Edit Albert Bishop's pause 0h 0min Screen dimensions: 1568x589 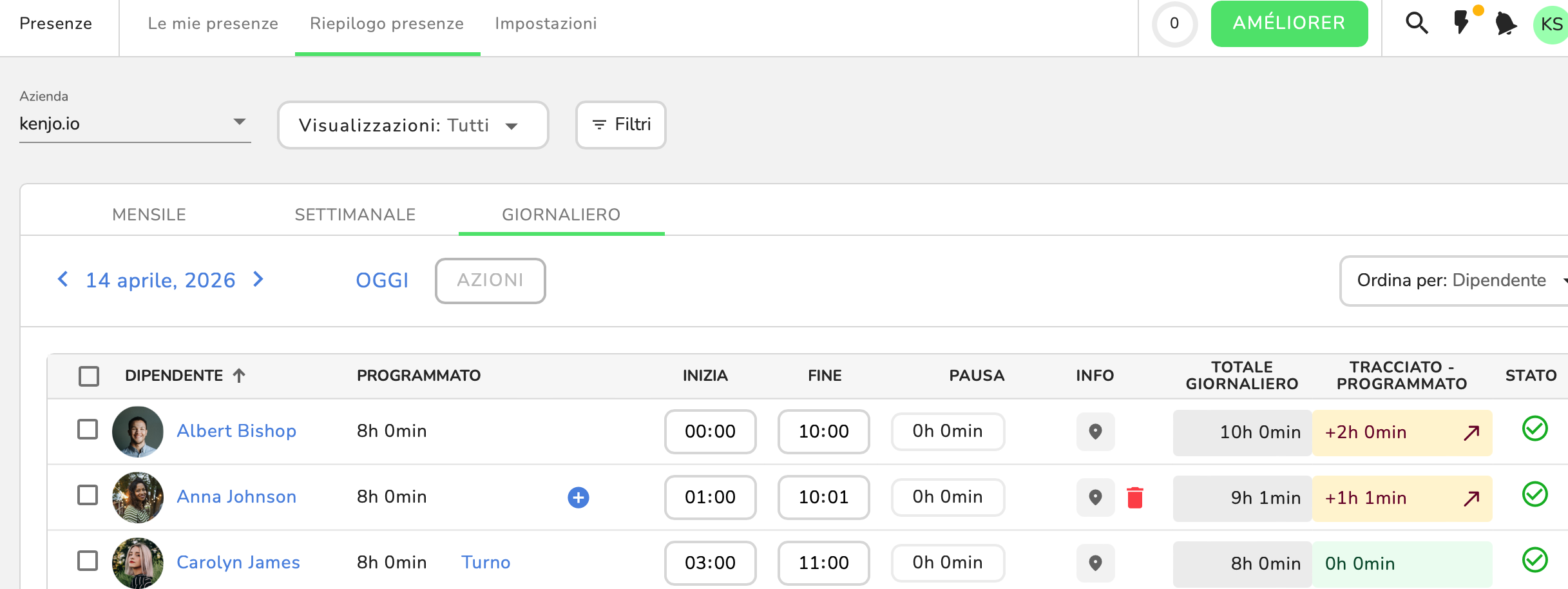[948, 432]
